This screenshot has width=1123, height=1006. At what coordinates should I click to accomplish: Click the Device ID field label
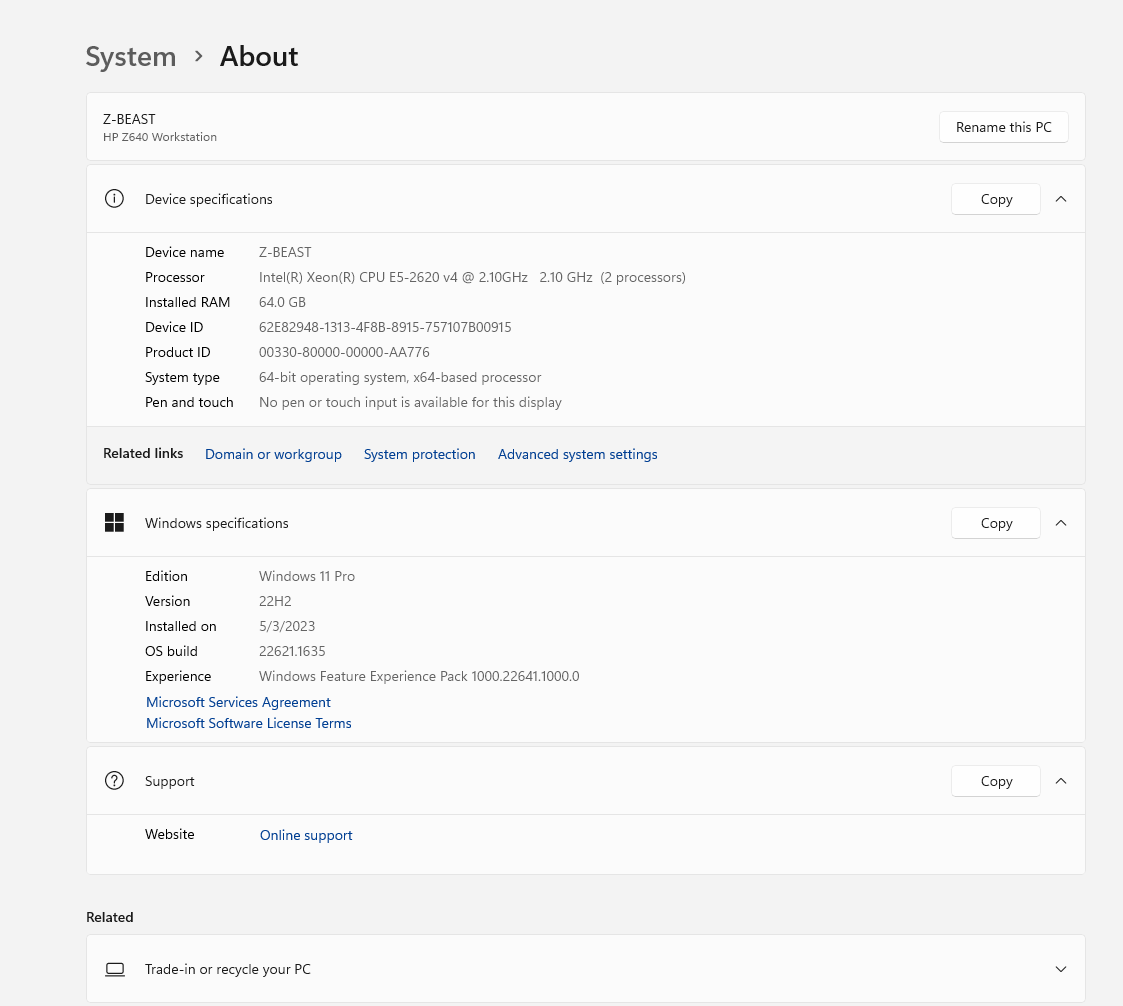[x=173, y=327]
